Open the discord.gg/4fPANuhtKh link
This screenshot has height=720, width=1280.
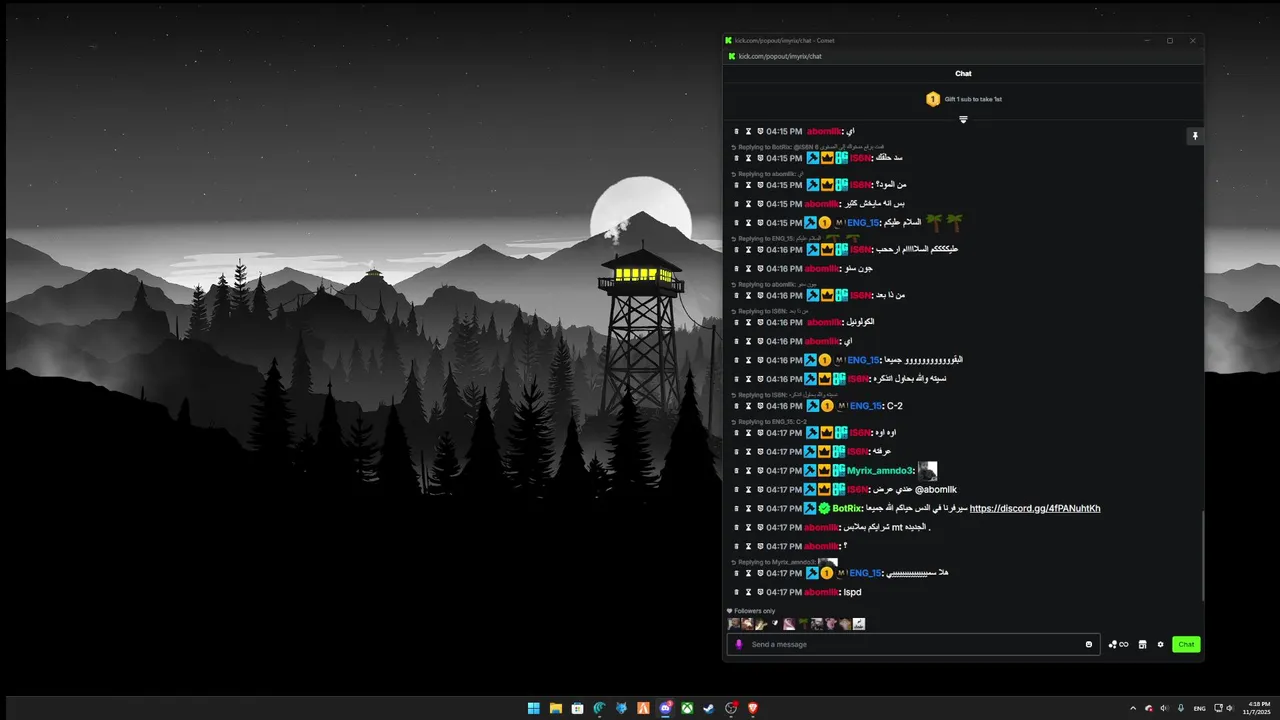(x=1035, y=508)
